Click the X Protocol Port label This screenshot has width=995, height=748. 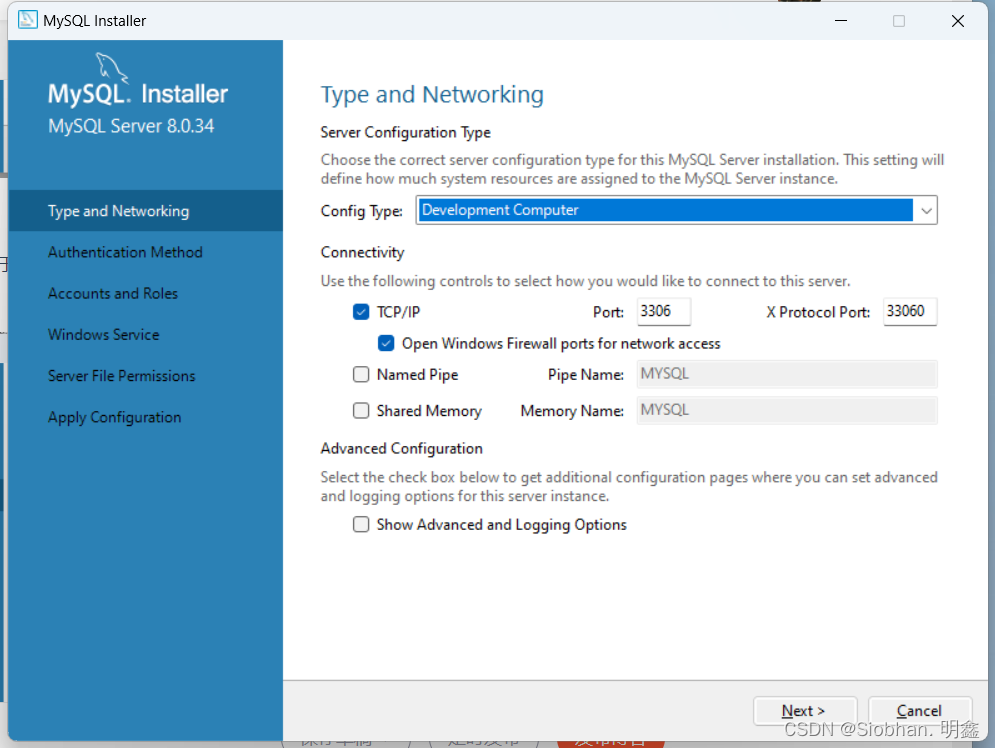click(818, 312)
